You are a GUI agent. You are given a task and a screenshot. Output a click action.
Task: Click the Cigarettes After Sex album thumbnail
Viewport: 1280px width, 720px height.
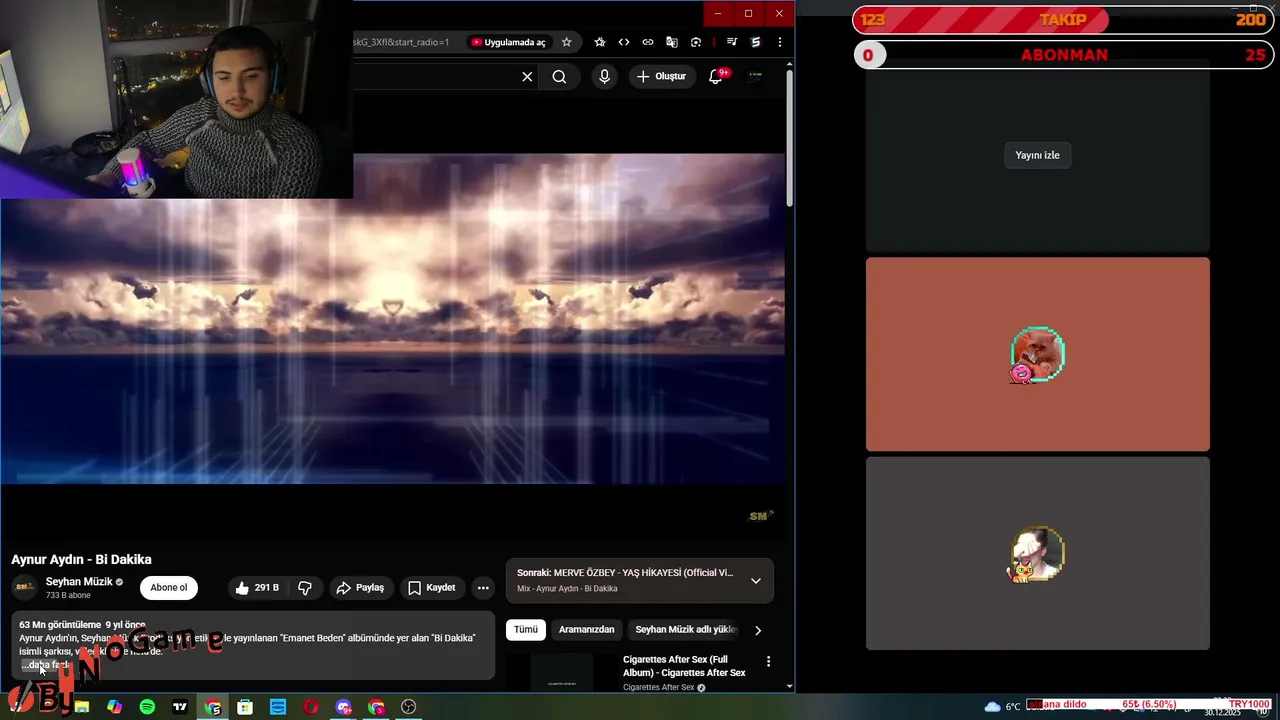[563, 673]
